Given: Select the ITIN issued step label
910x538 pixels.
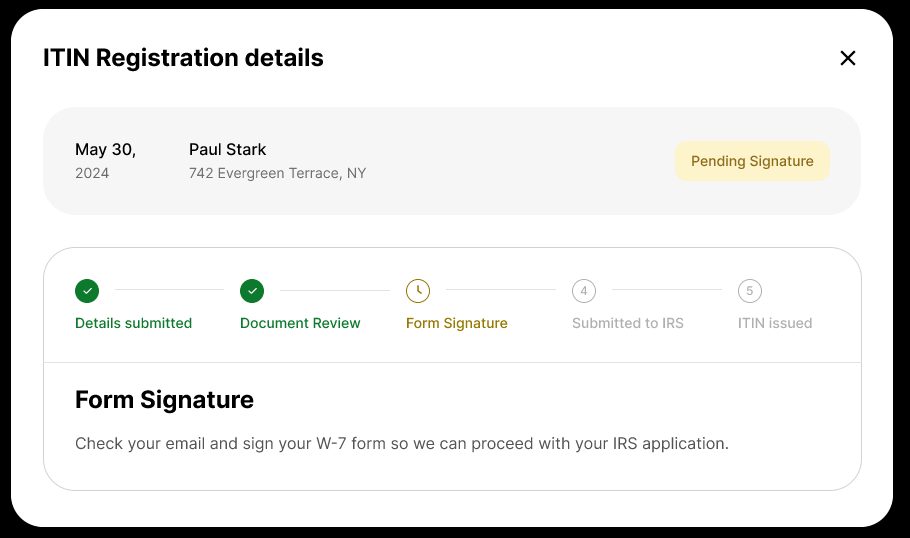Looking at the screenshot, I should coord(775,323).
